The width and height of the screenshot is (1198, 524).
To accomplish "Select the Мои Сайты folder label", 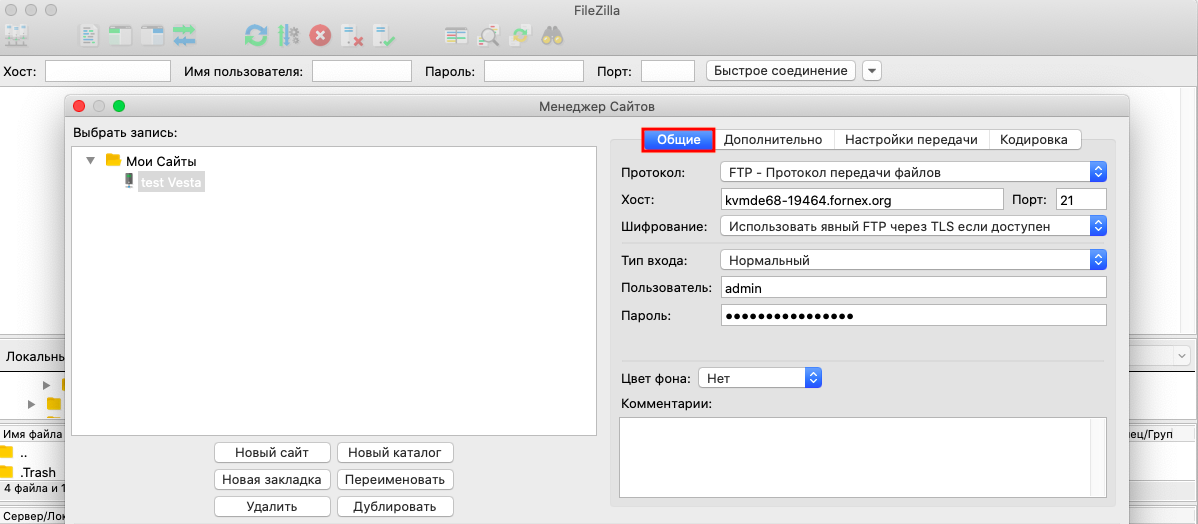I will click(x=160, y=161).
